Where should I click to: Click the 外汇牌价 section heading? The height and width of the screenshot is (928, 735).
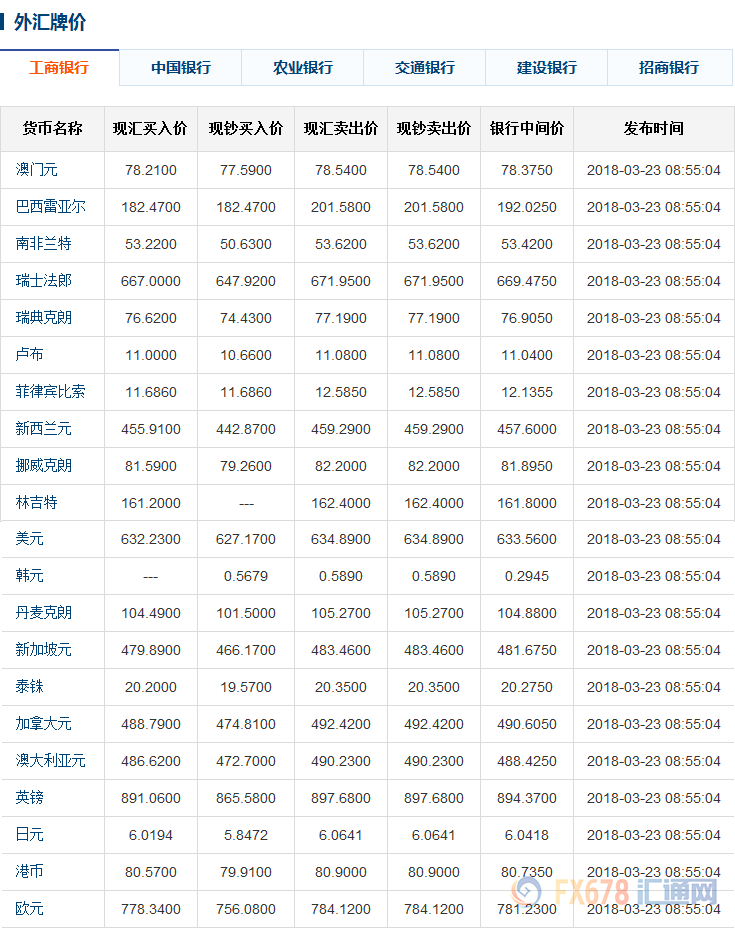pyautogui.click(x=50, y=22)
